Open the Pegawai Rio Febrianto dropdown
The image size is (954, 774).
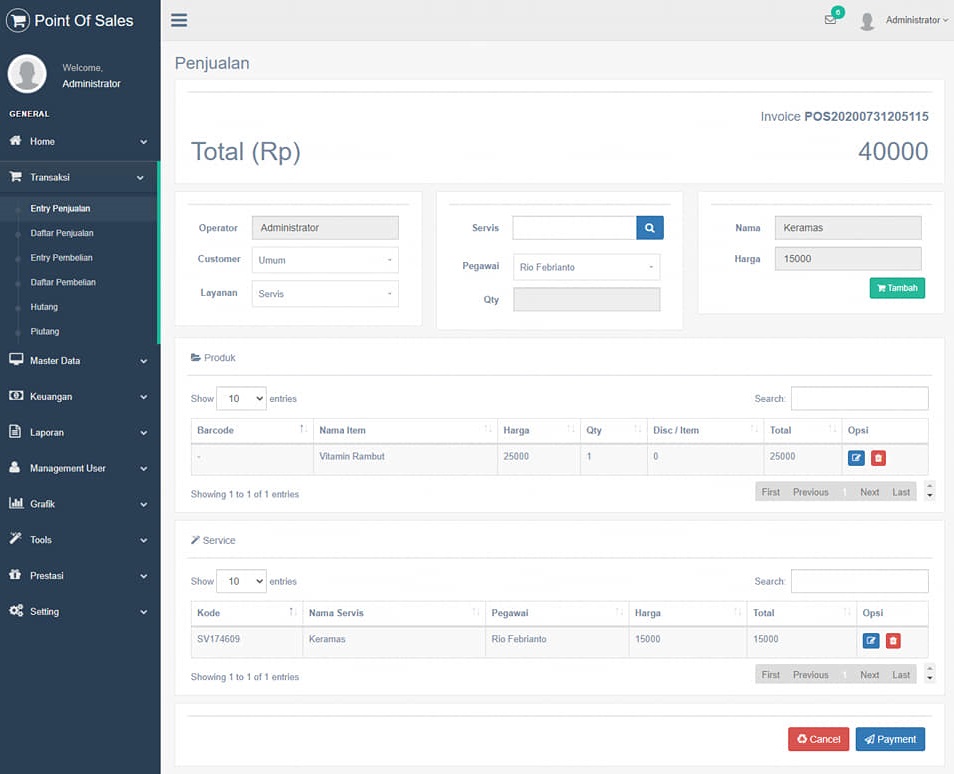click(587, 267)
